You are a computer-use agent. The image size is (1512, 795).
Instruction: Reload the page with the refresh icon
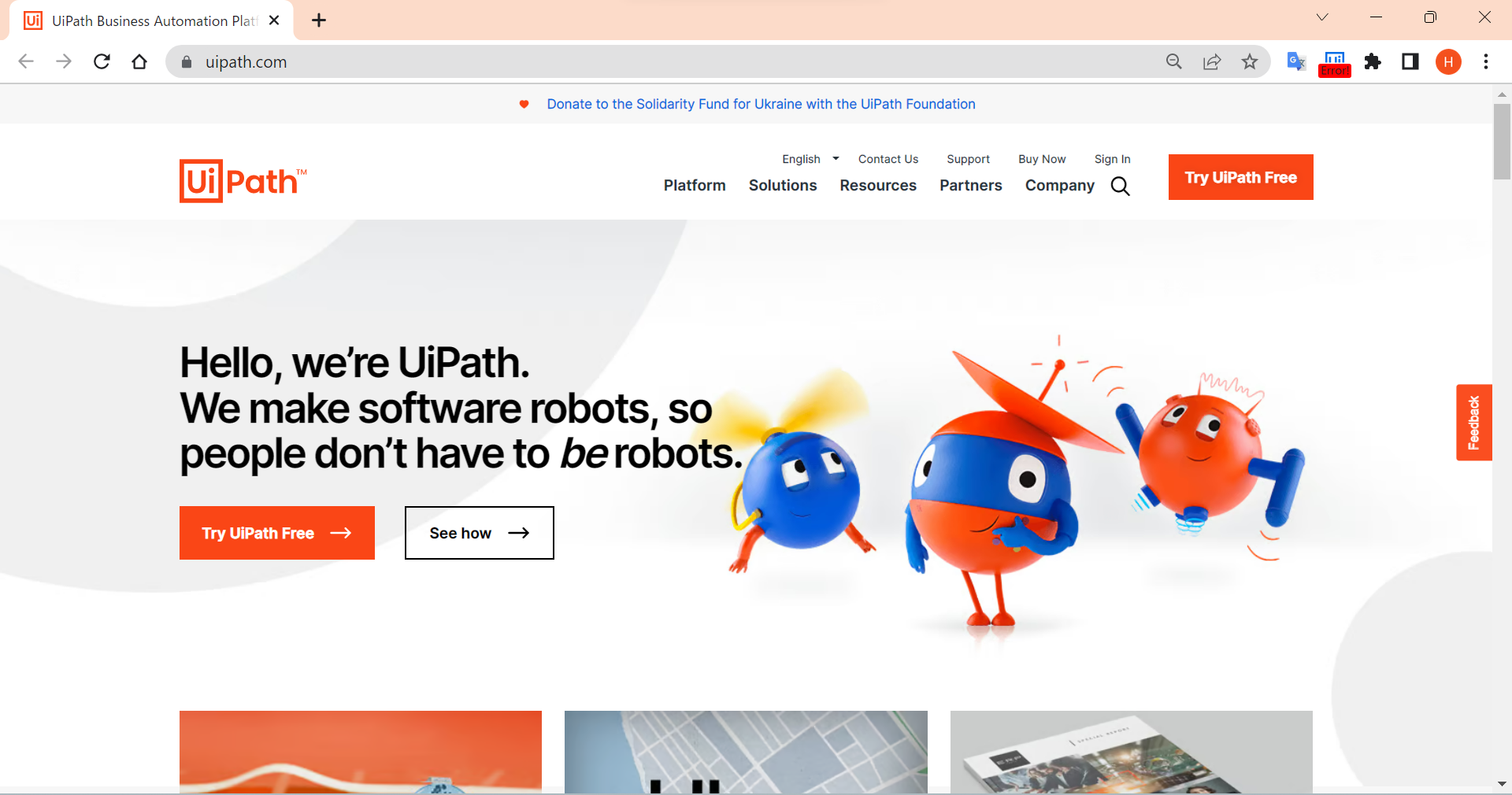click(102, 61)
